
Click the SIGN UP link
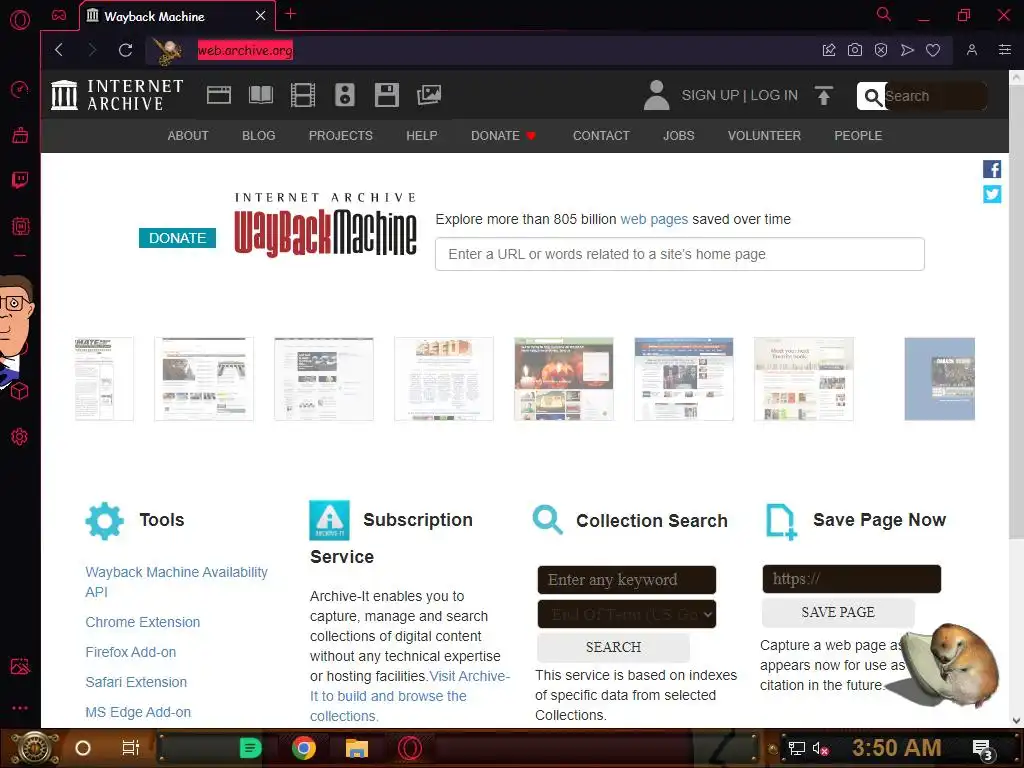(x=710, y=95)
